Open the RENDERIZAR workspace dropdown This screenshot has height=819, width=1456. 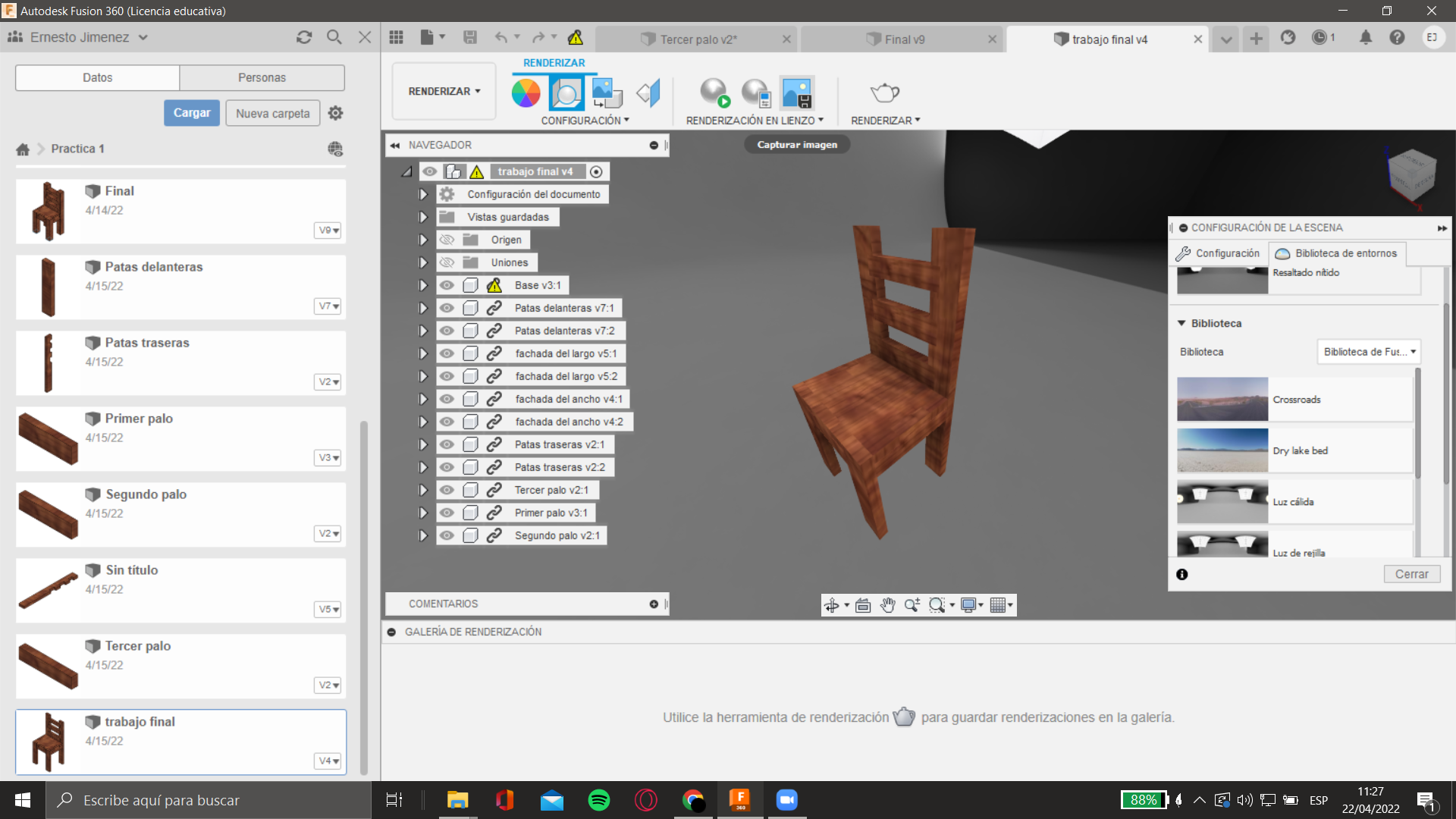[444, 91]
